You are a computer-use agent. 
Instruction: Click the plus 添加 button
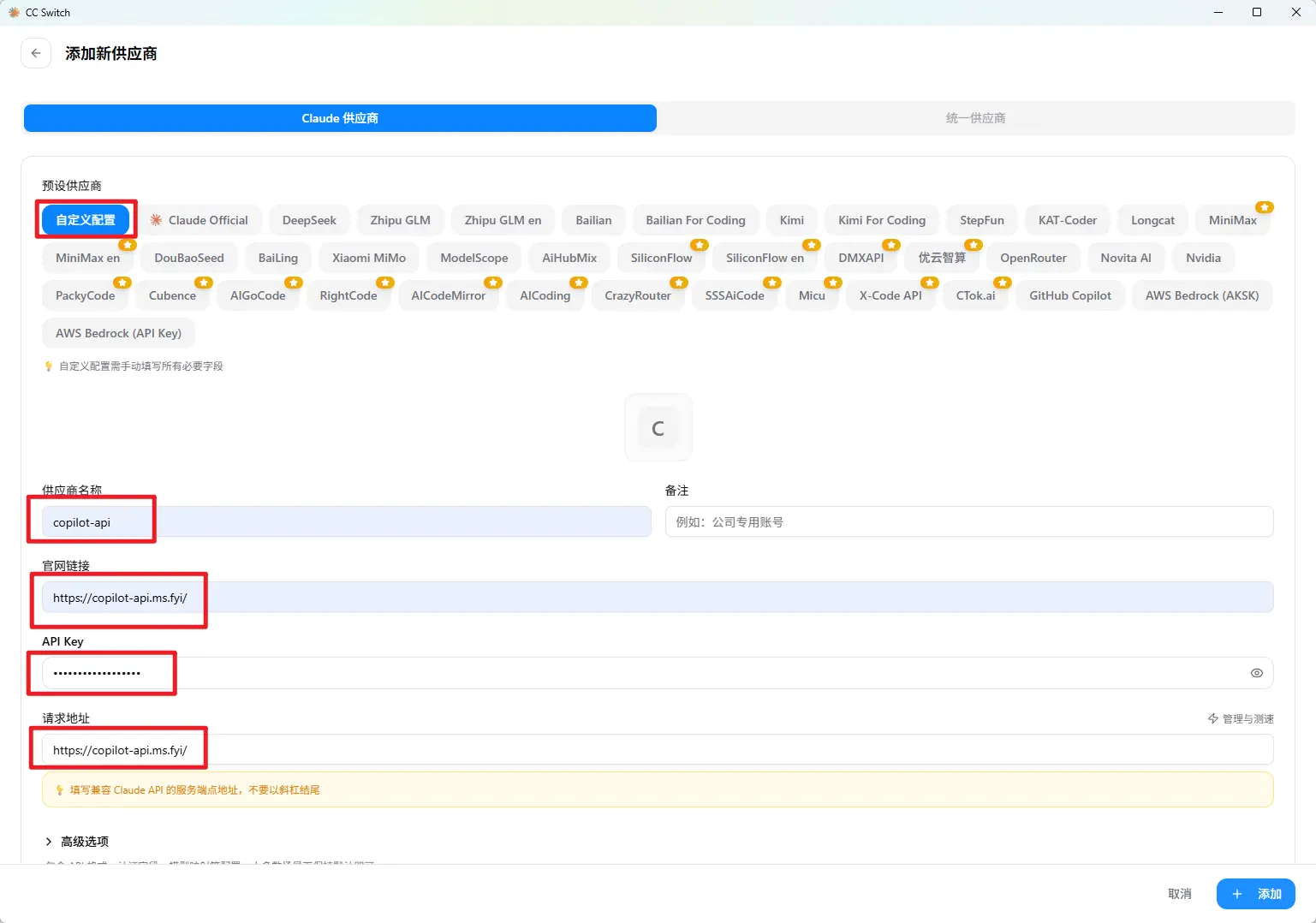1255,894
